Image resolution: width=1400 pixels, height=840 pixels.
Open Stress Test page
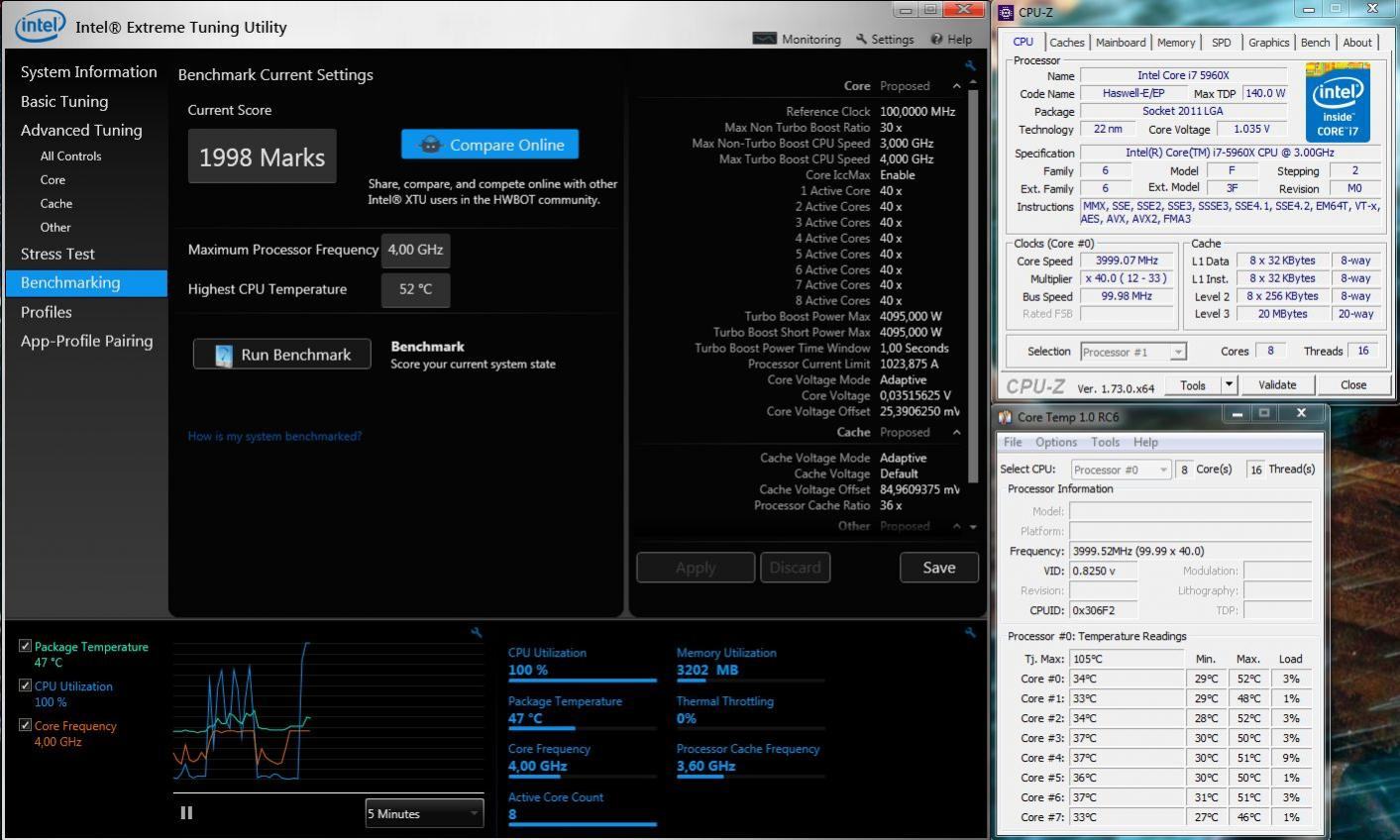click(x=57, y=254)
